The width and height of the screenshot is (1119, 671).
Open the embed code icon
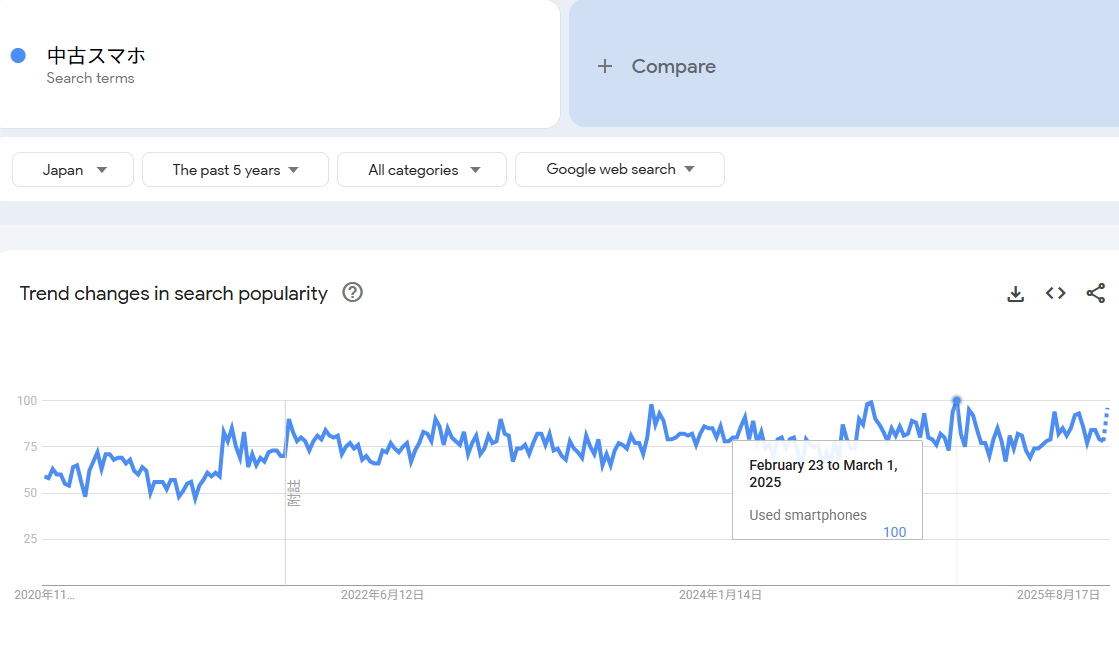point(1055,293)
